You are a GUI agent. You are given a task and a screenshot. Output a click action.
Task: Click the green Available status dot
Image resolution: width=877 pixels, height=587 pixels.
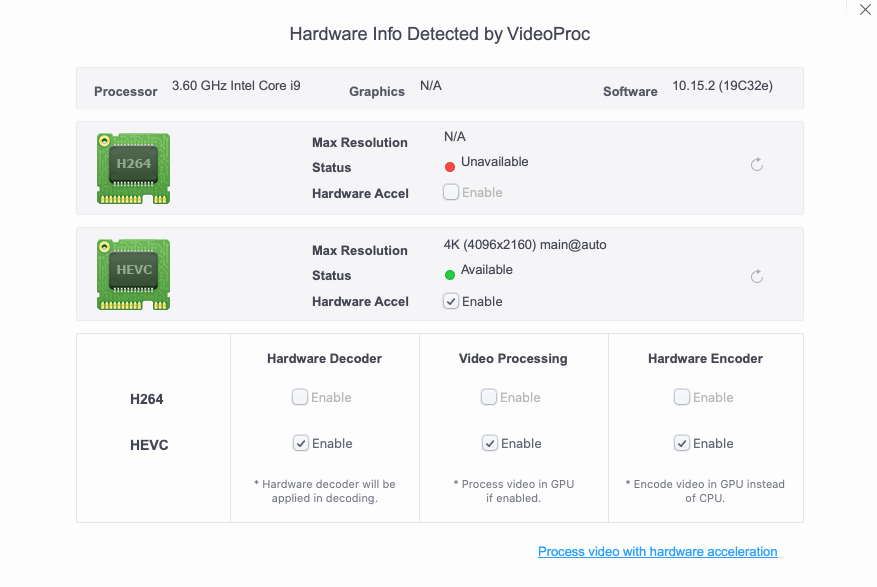[x=450, y=274]
